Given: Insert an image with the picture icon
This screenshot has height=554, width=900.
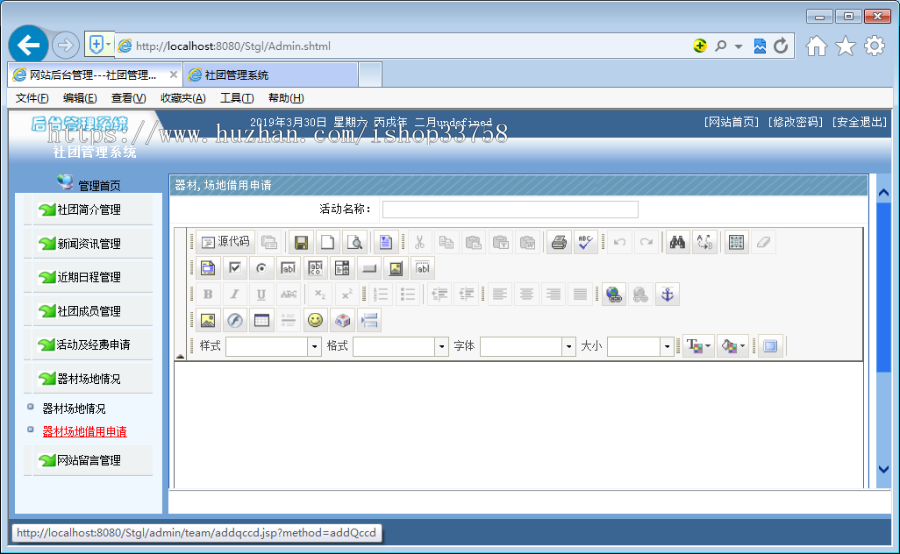Looking at the screenshot, I should [208, 320].
